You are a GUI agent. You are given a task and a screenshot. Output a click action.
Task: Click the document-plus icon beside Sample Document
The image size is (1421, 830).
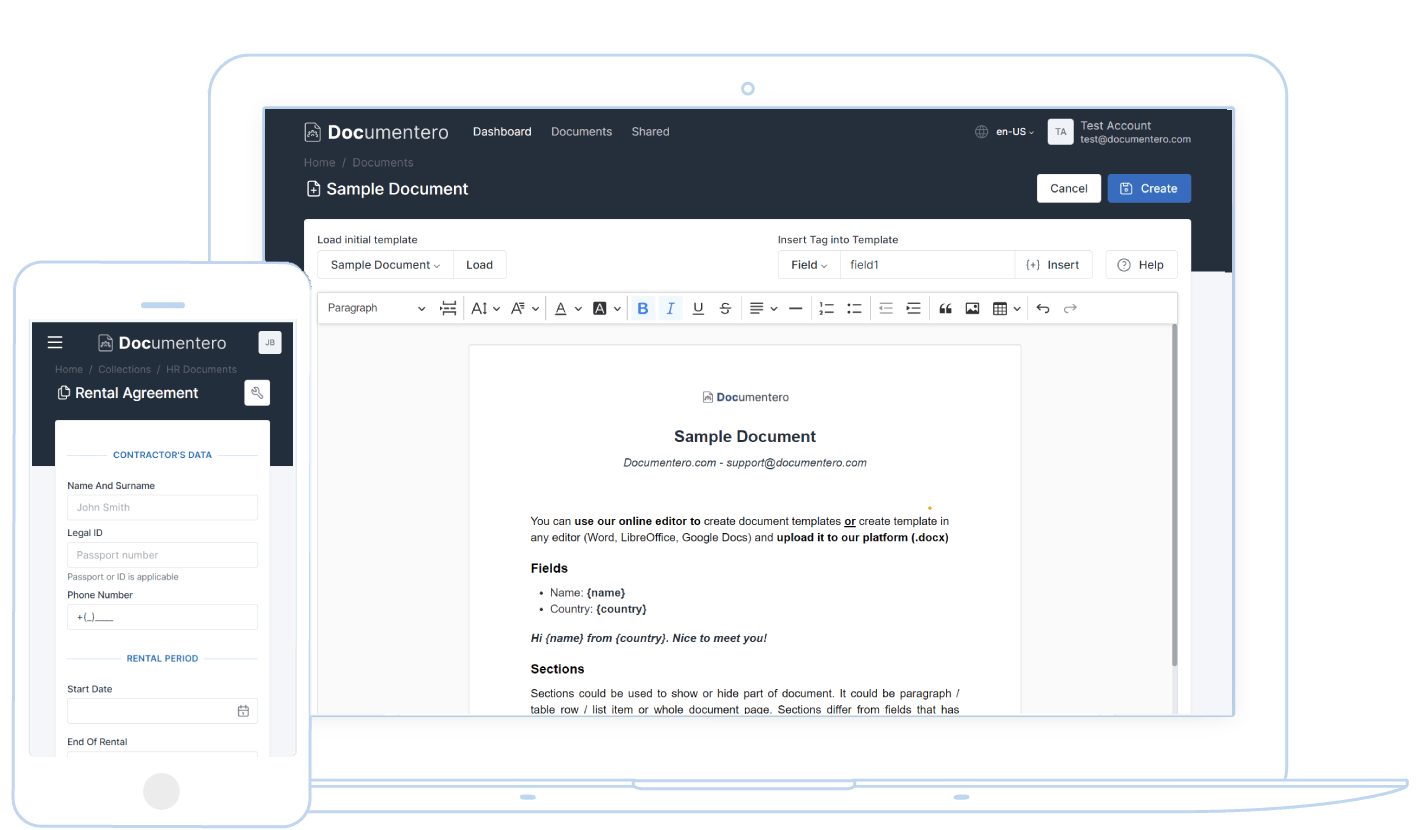(x=313, y=189)
